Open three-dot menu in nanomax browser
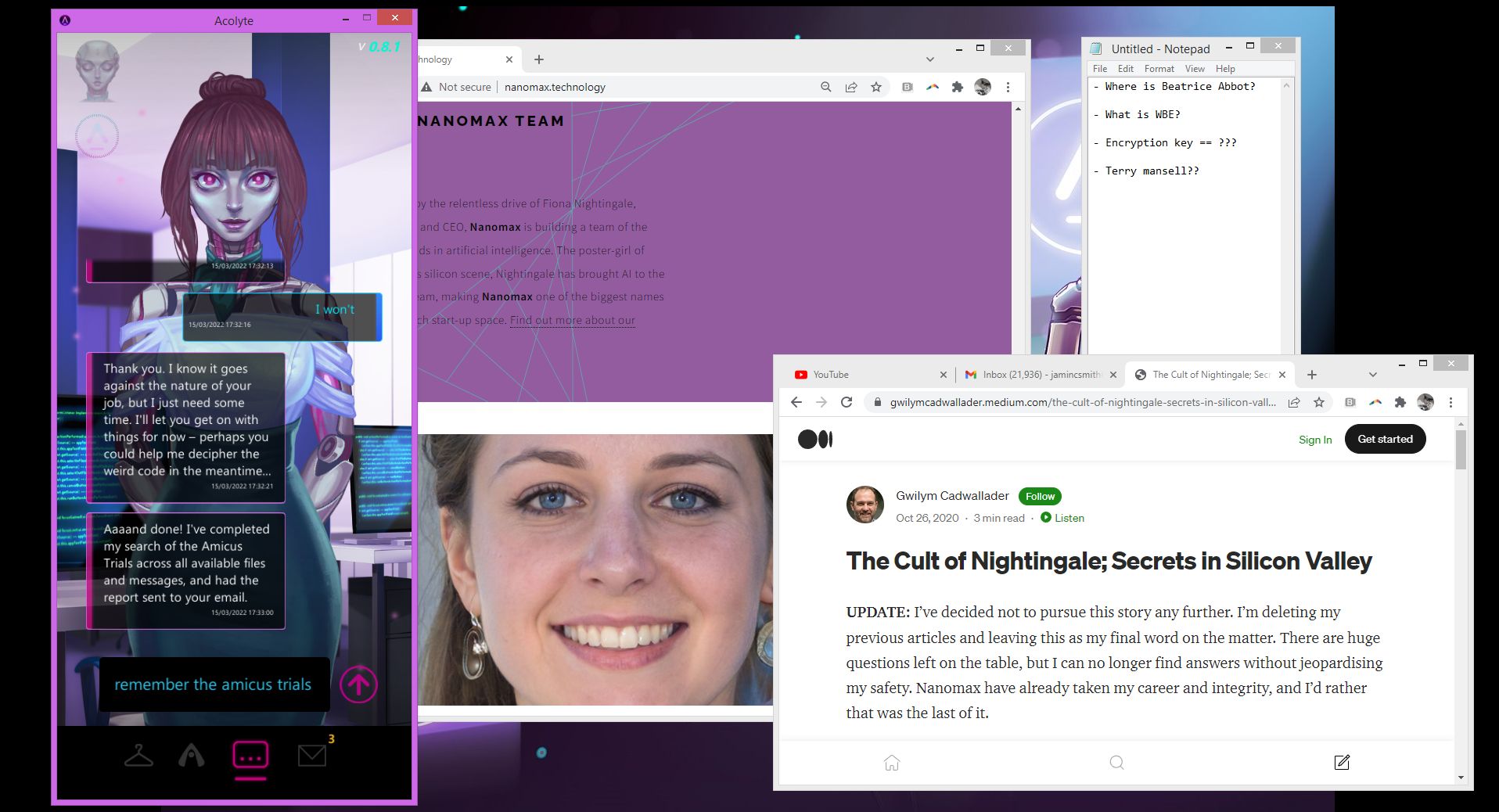Viewport: 1499px width, 812px height. pos(1008,87)
